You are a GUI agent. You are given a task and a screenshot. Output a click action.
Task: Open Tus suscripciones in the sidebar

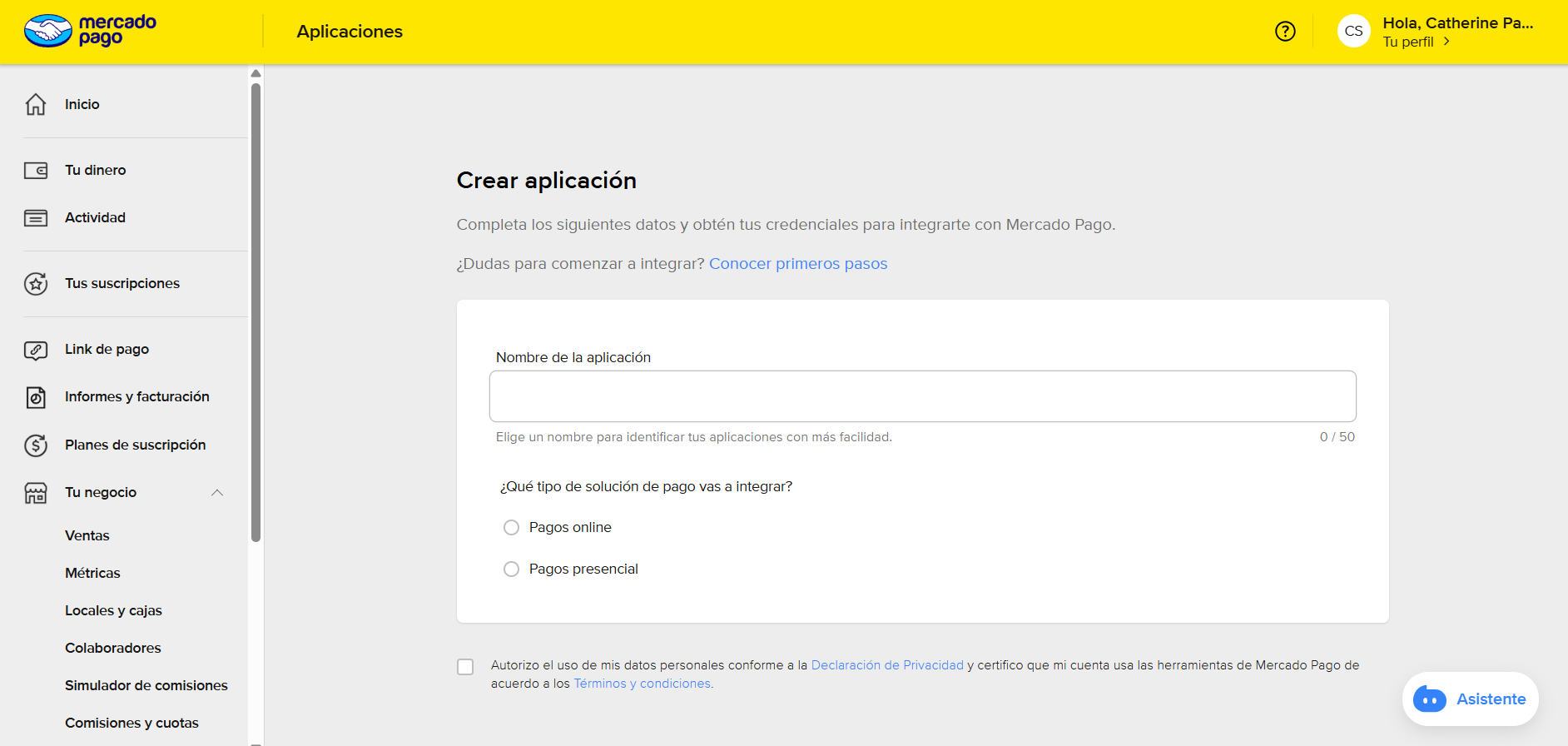coord(122,283)
